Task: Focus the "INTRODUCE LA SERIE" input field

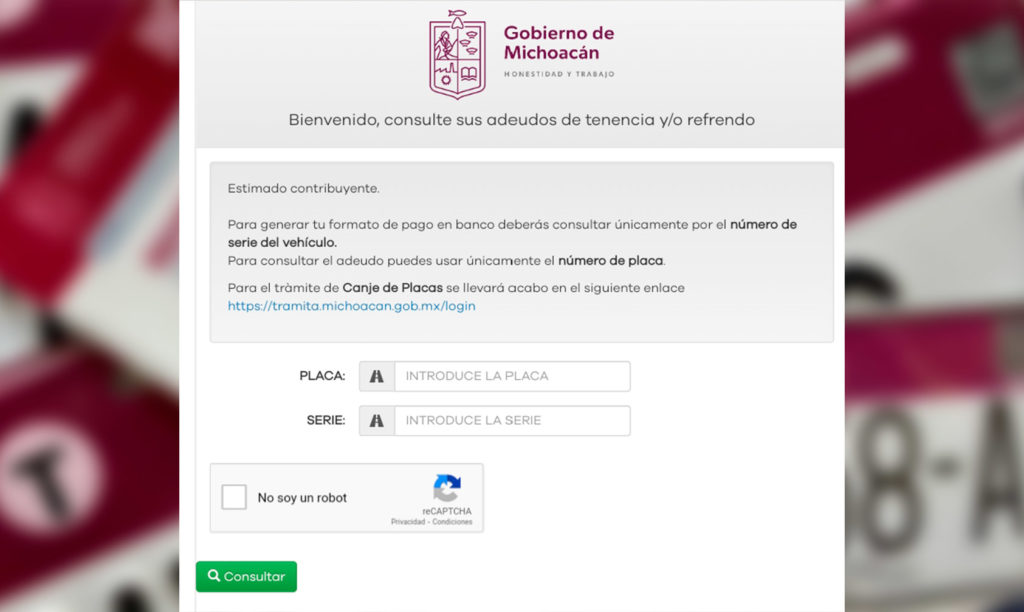Action: (x=512, y=421)
